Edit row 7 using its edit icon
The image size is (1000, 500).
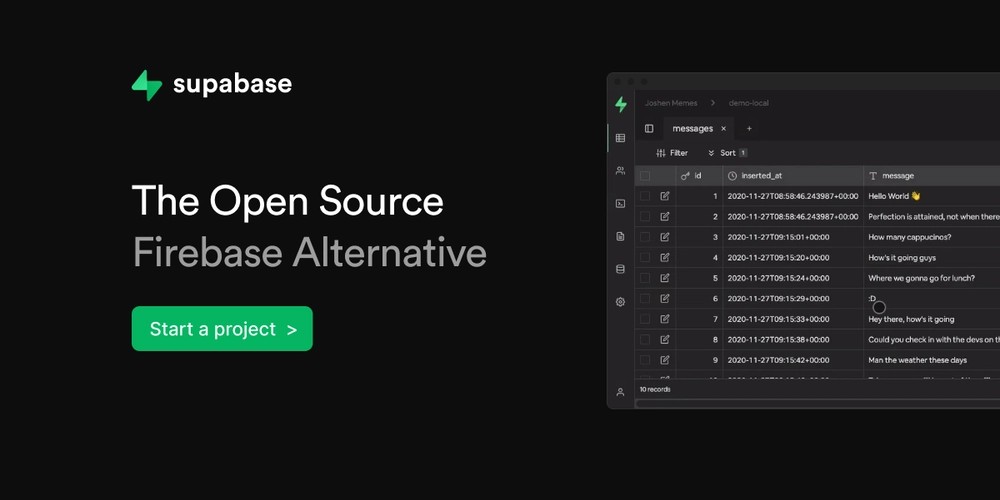665,318
